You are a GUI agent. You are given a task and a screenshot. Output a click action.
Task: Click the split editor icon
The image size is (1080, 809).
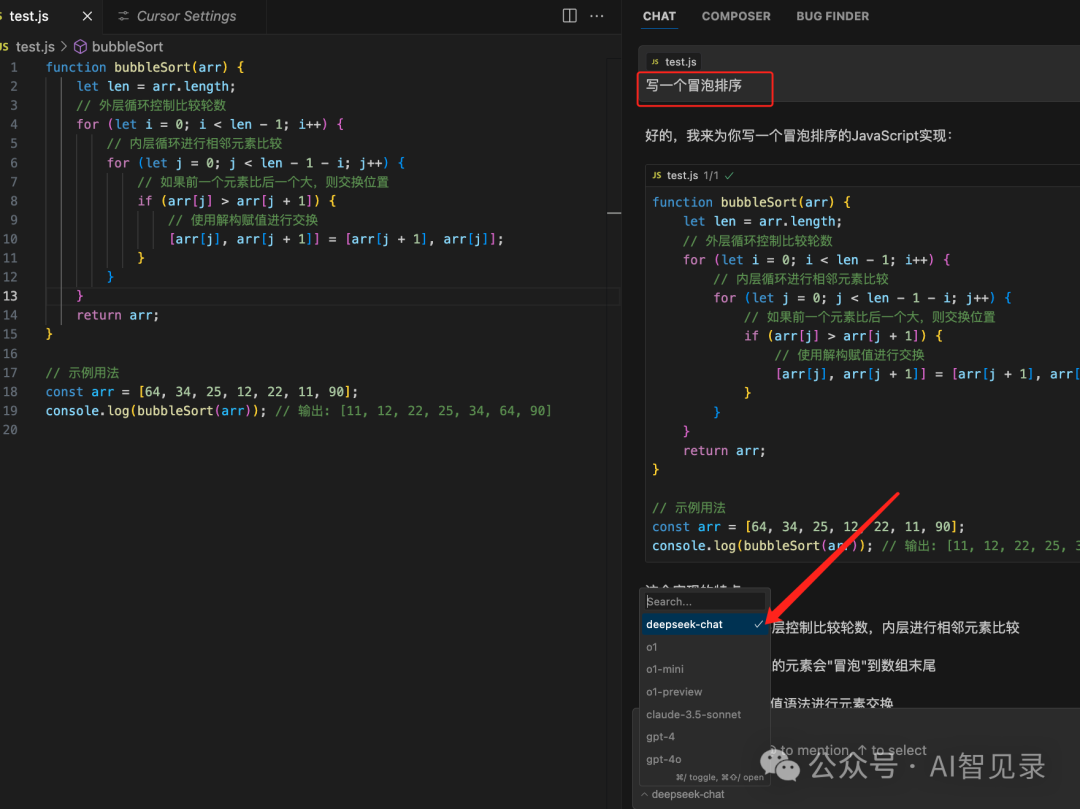coord(569,16)
